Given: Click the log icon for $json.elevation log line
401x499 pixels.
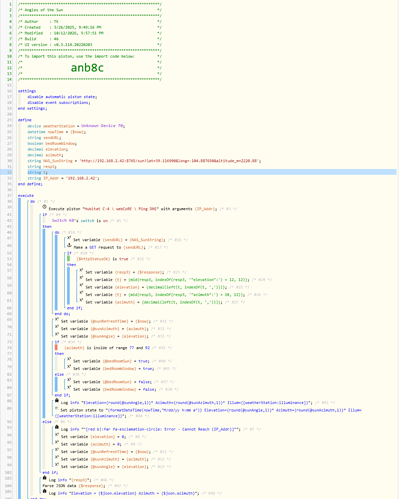Looking at the screenshot, I should tap(45, 491).
